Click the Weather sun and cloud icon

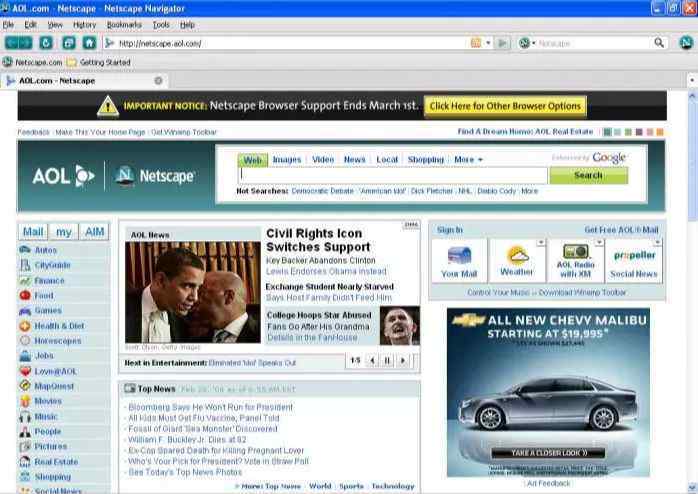(x=517, y=255)
